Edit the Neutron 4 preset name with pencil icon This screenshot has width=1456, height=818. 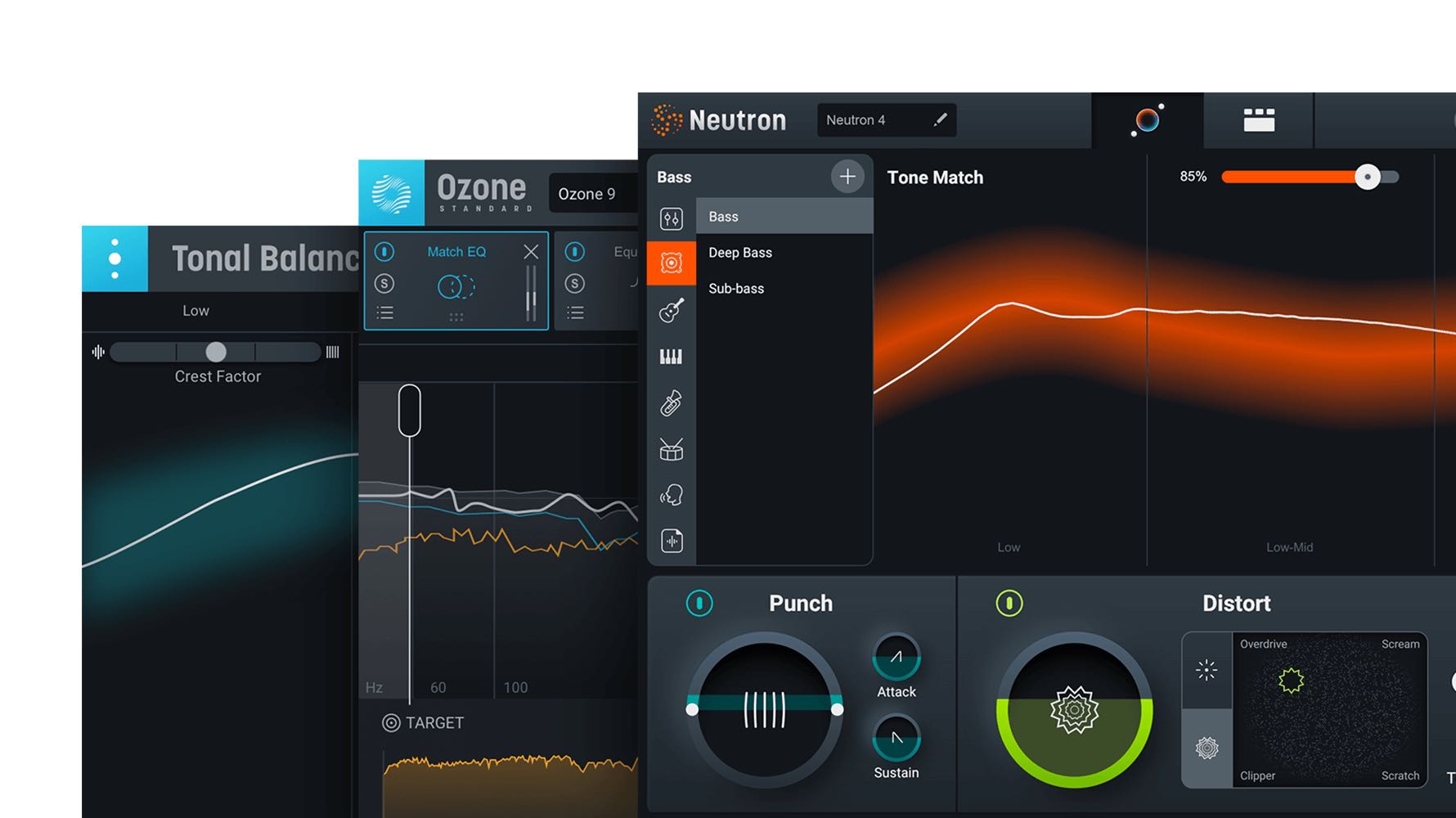tap(941, 119)
